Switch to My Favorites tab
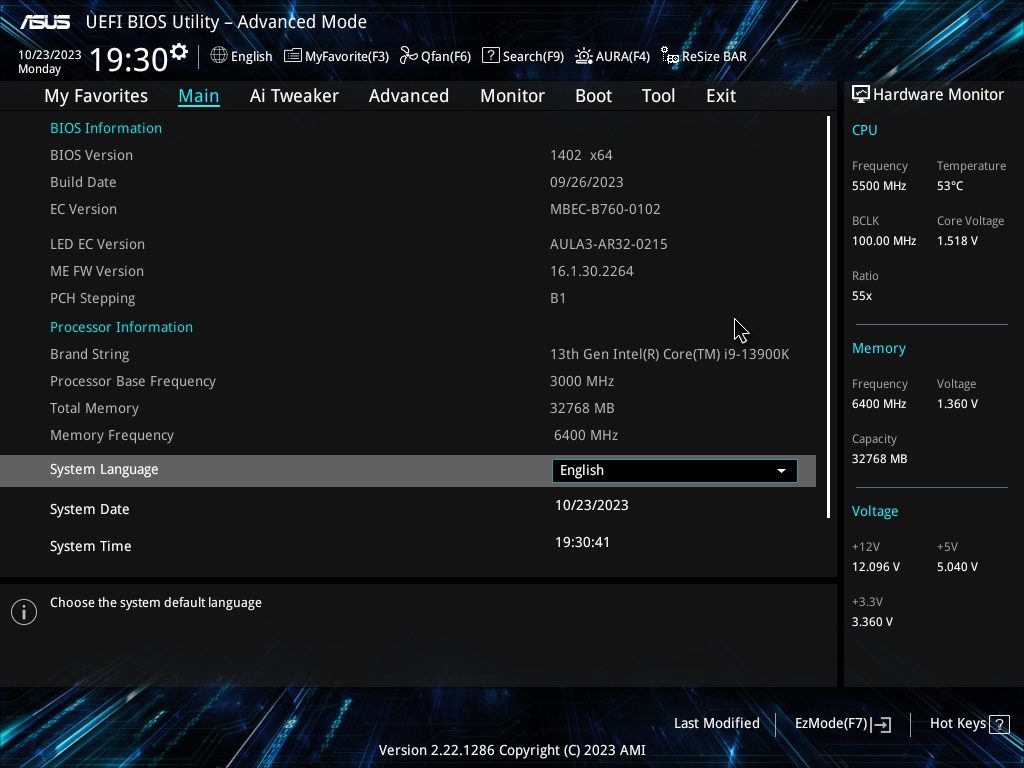This screenshot has width=1024, height=768. coord(96,96)
